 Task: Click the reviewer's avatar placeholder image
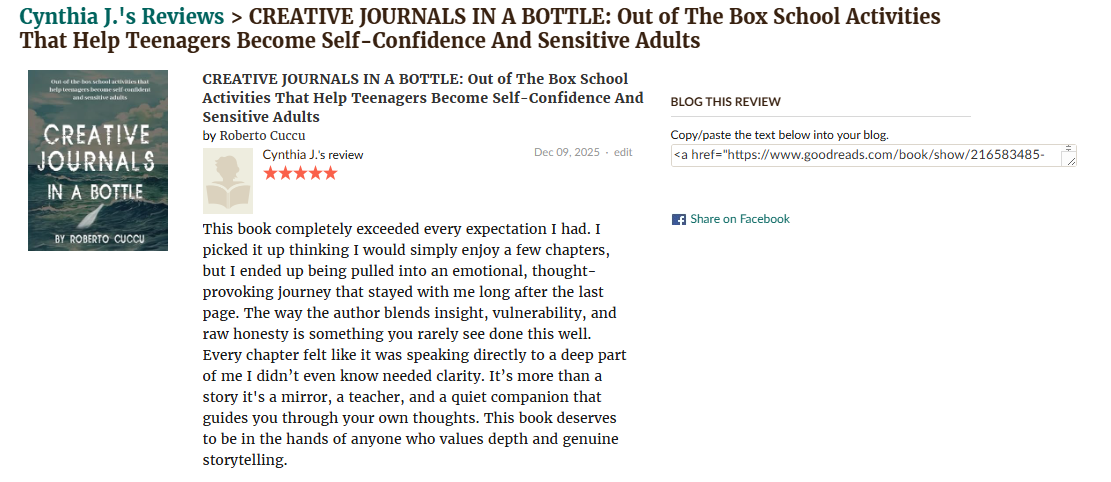228,181
